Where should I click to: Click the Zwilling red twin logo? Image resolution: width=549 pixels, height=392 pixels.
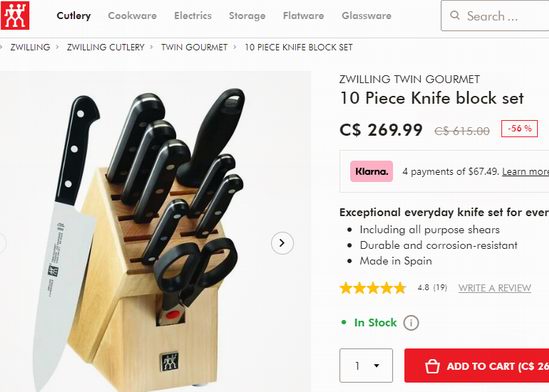[x=15, y=15]
